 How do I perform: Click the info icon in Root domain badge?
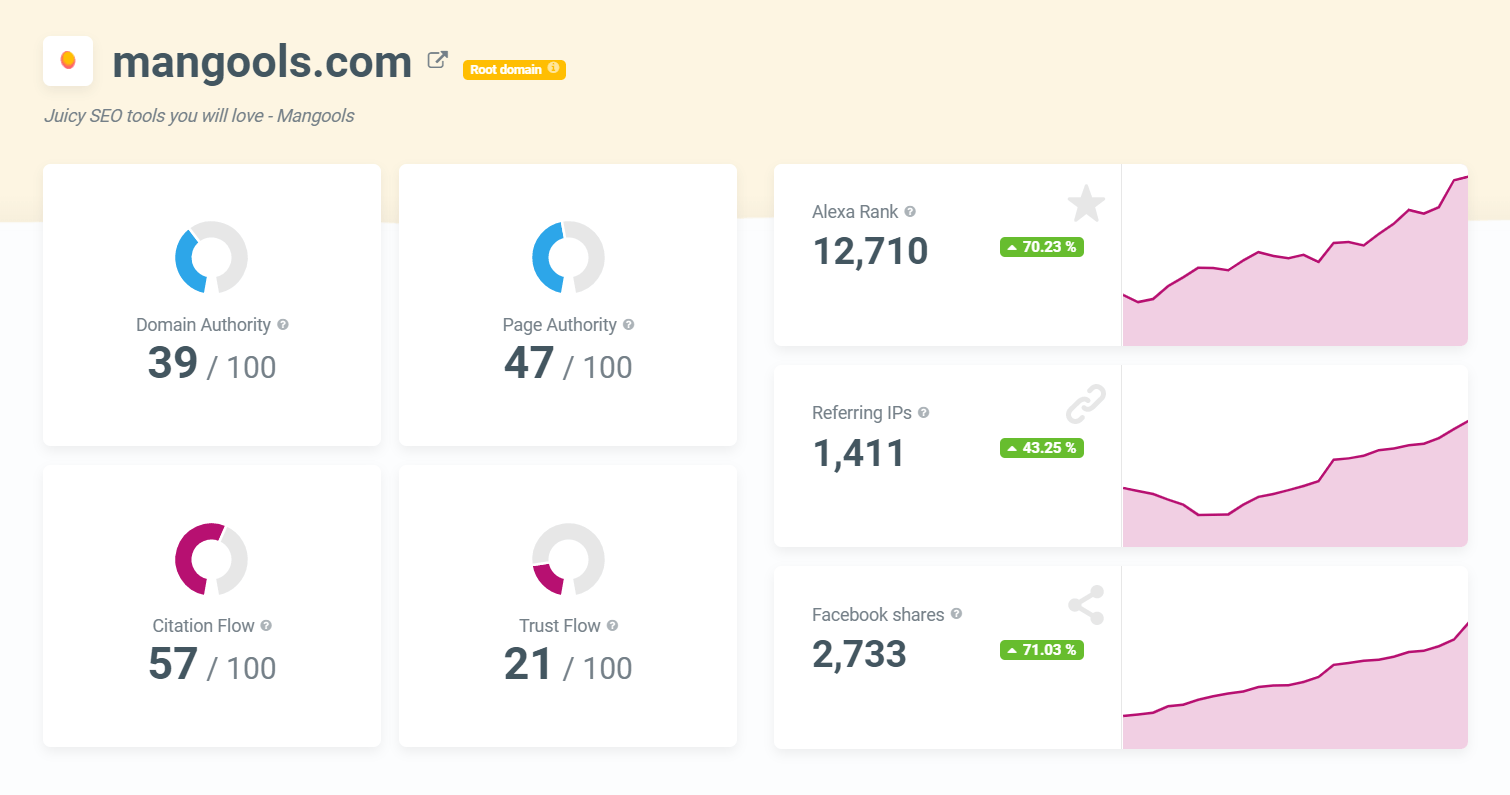tap(553, 69)
